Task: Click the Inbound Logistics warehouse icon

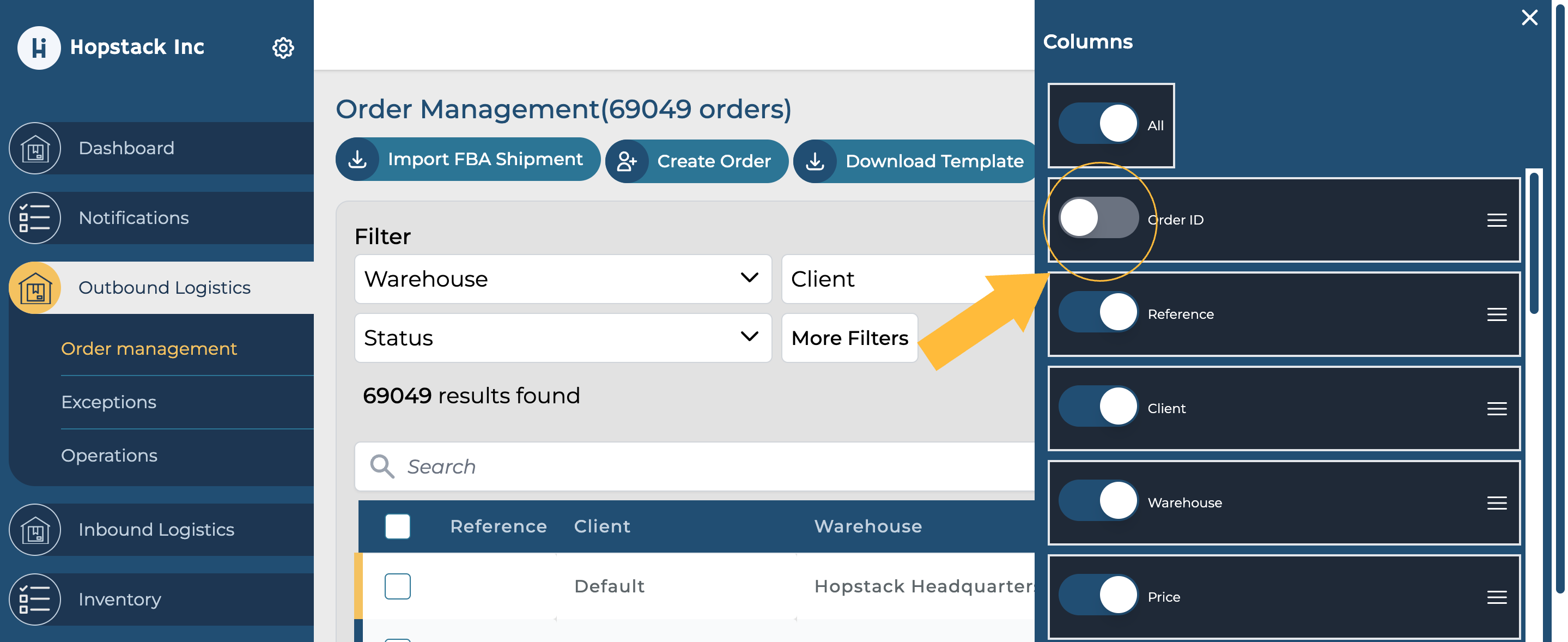Action: tap(35, 529)
